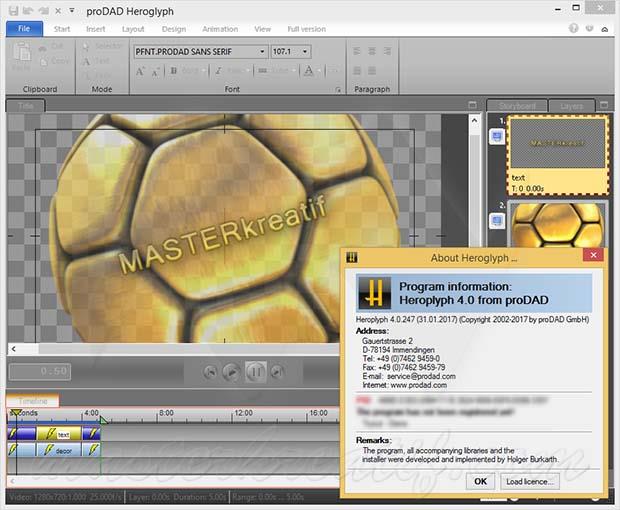Click OK in About Heroglyph dialog
Image resolution: width=620 pixels, height=510 pixels.
point(480,481)
